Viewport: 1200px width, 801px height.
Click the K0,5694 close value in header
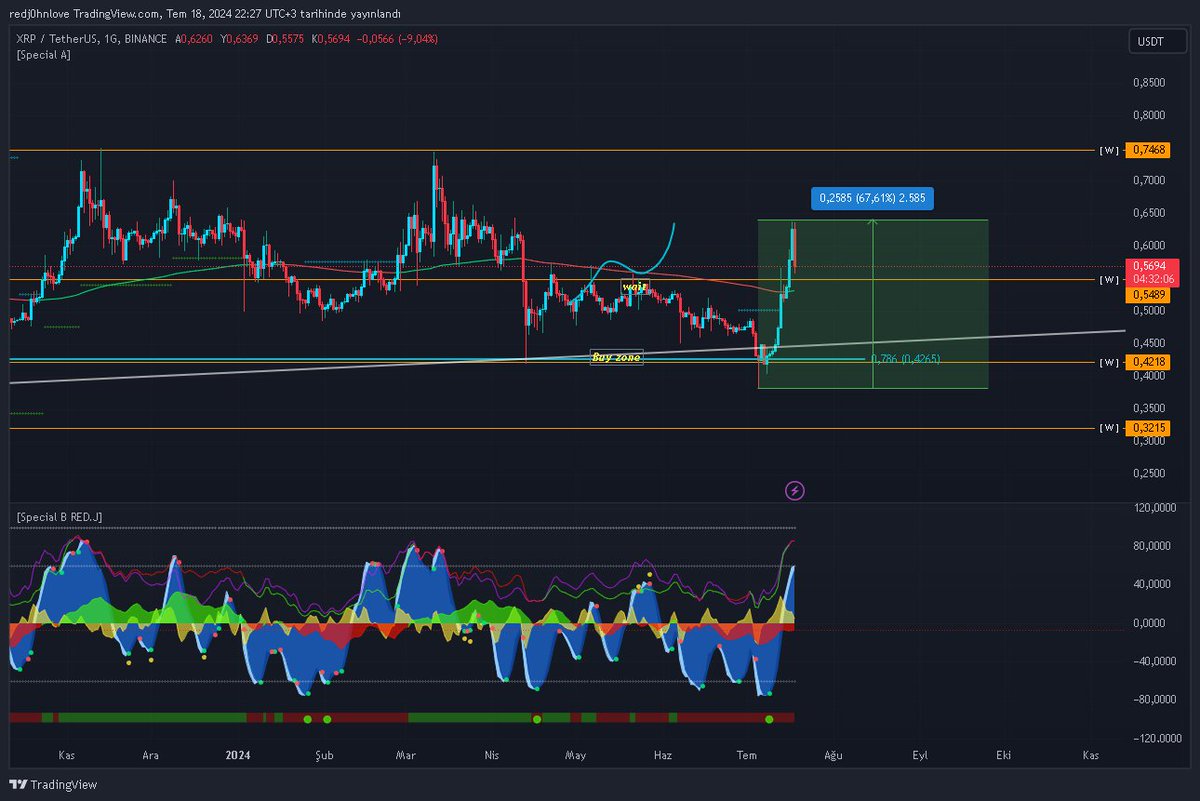(330, 39)
